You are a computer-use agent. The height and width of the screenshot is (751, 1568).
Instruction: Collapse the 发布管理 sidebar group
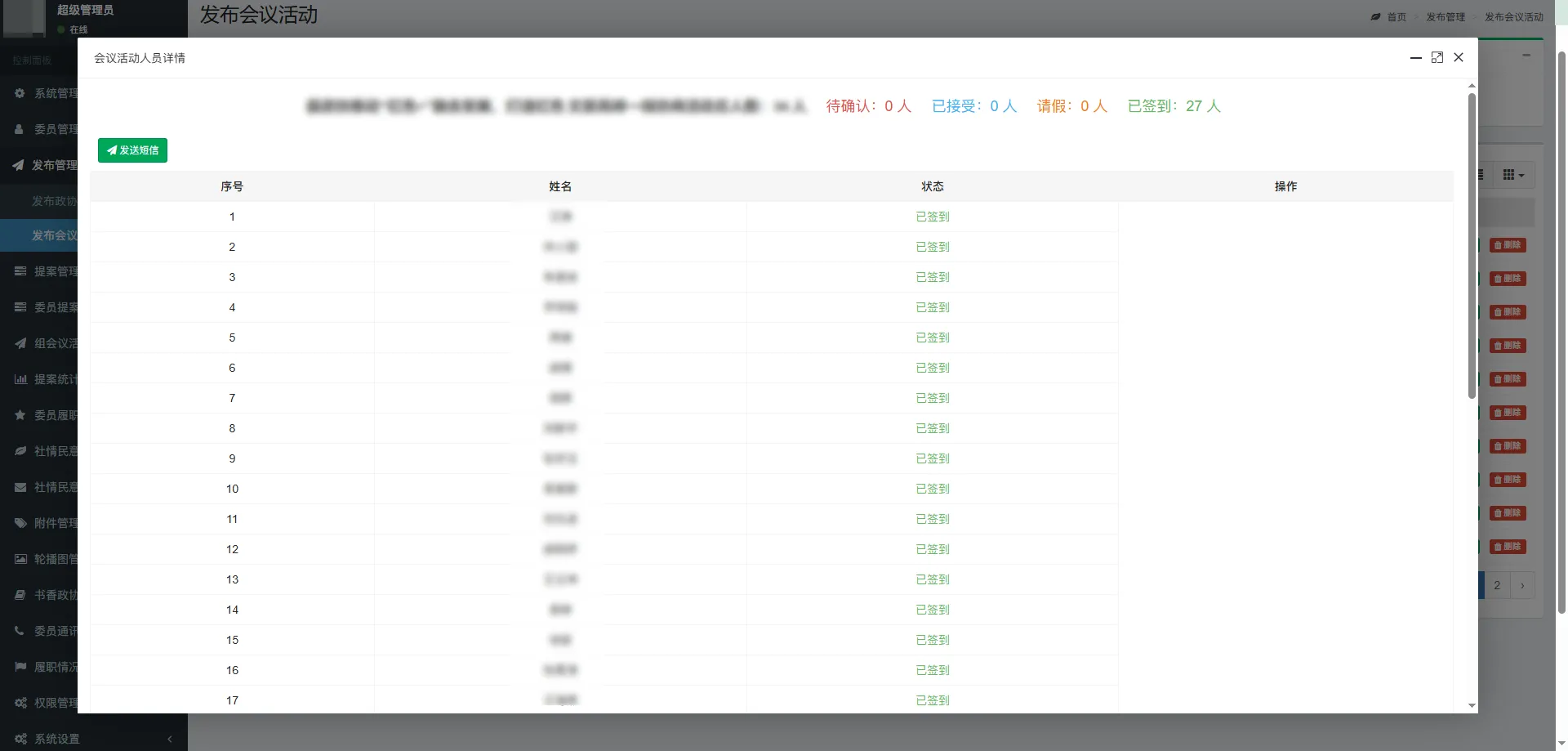click(x=45, y=165)
